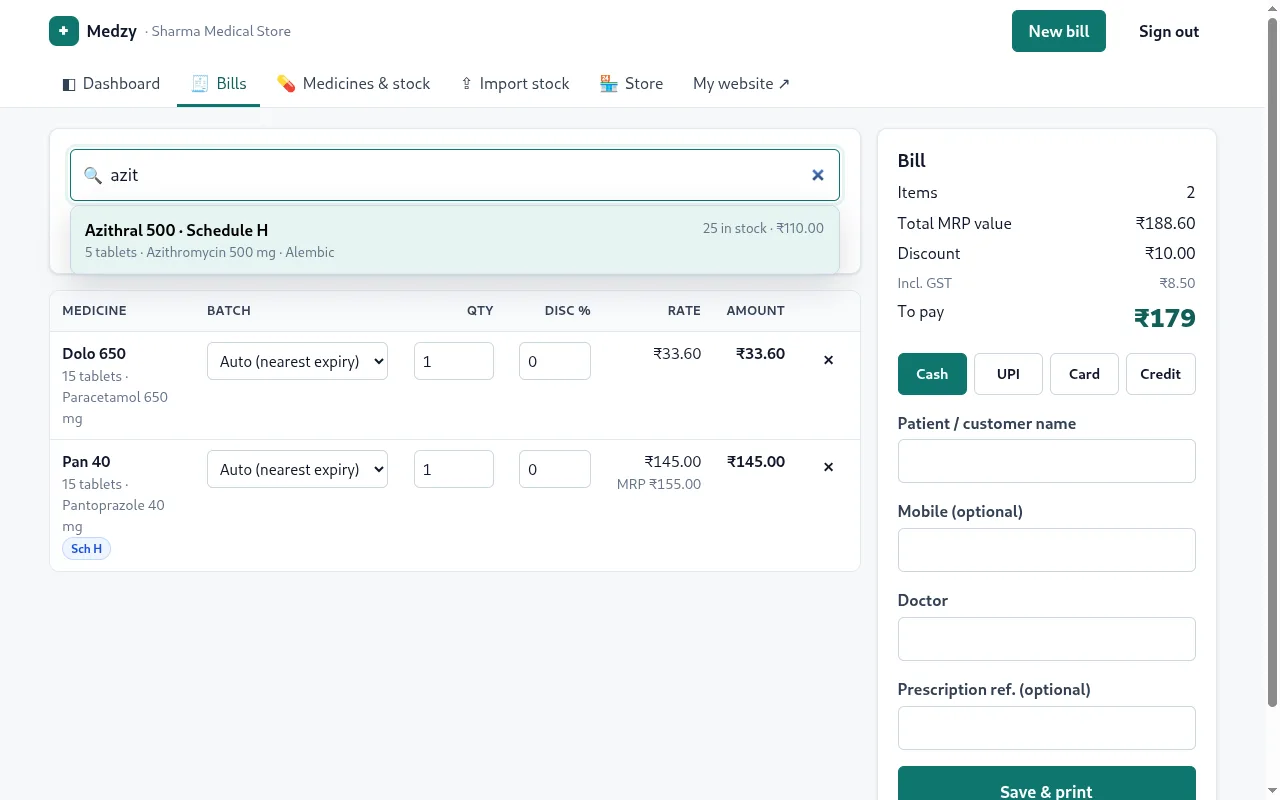
Task: Change discount percent for Dolo 650
Action: click(555, 361)
